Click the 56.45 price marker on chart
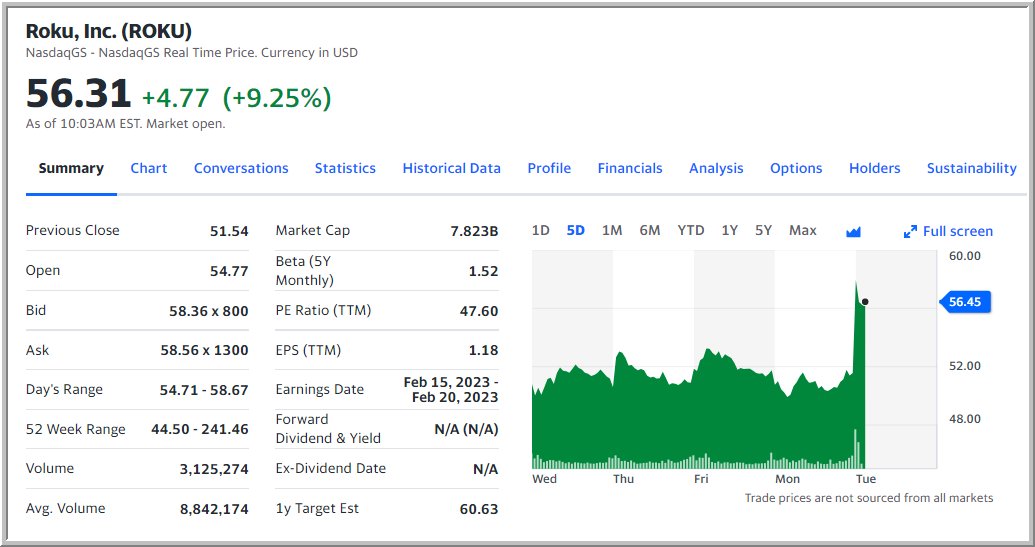Screen dimensions: 1035x547 point(964,302)
